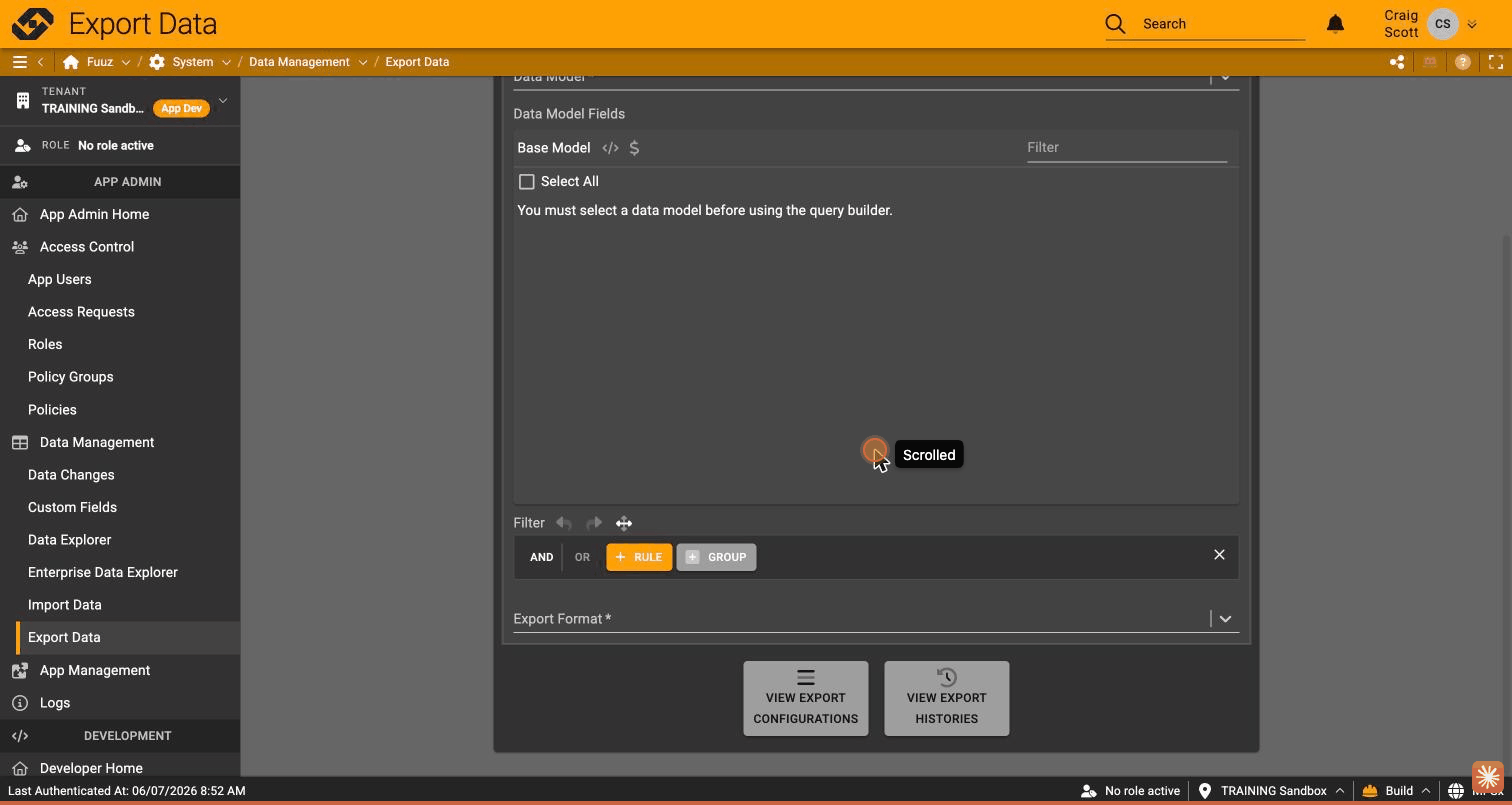The height and width of the screenshot is (805, 1512).
Task: Select the AND condition toggle
Action: [541, 557]
